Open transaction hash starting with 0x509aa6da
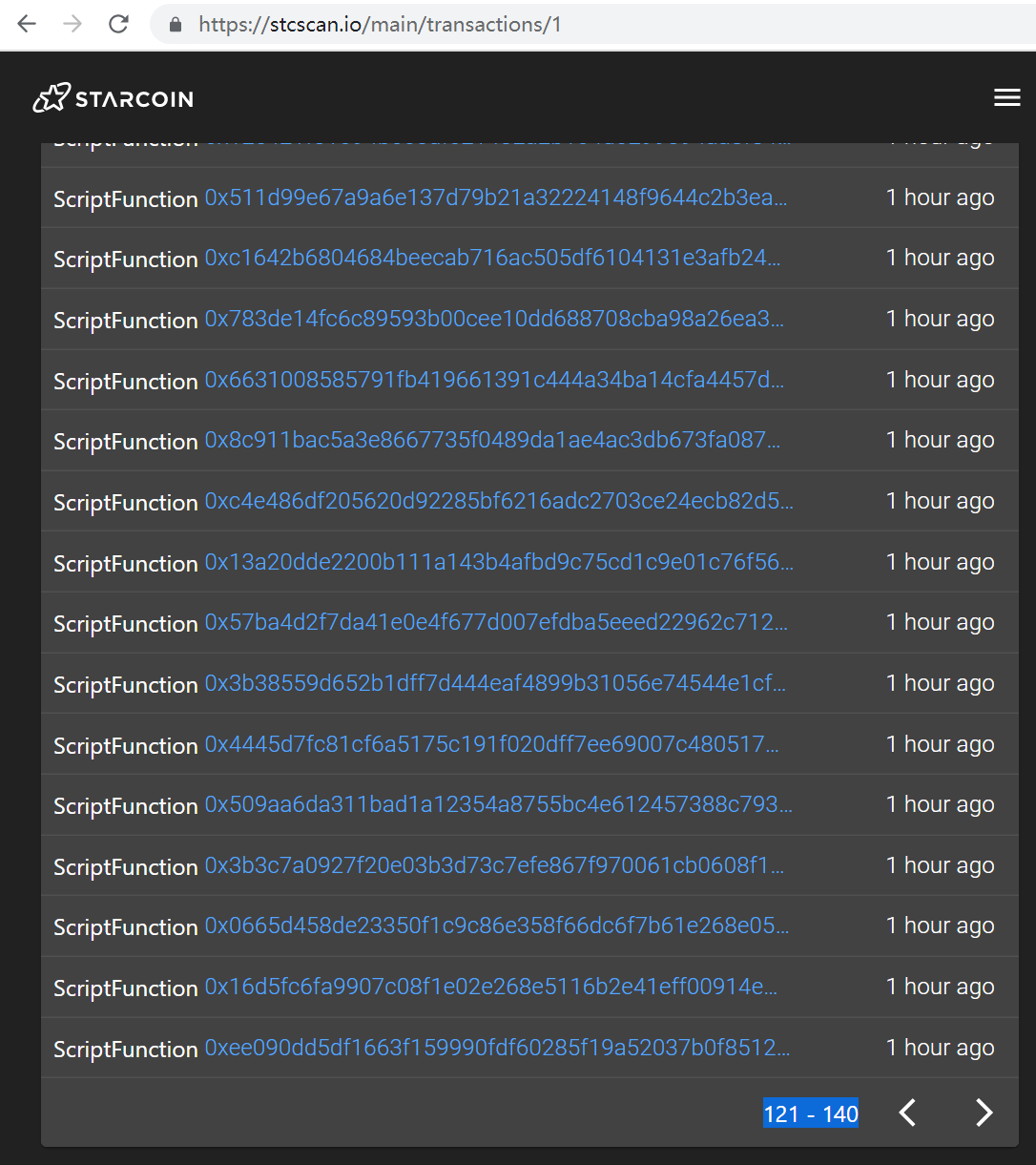 click(x=498, y=804)
